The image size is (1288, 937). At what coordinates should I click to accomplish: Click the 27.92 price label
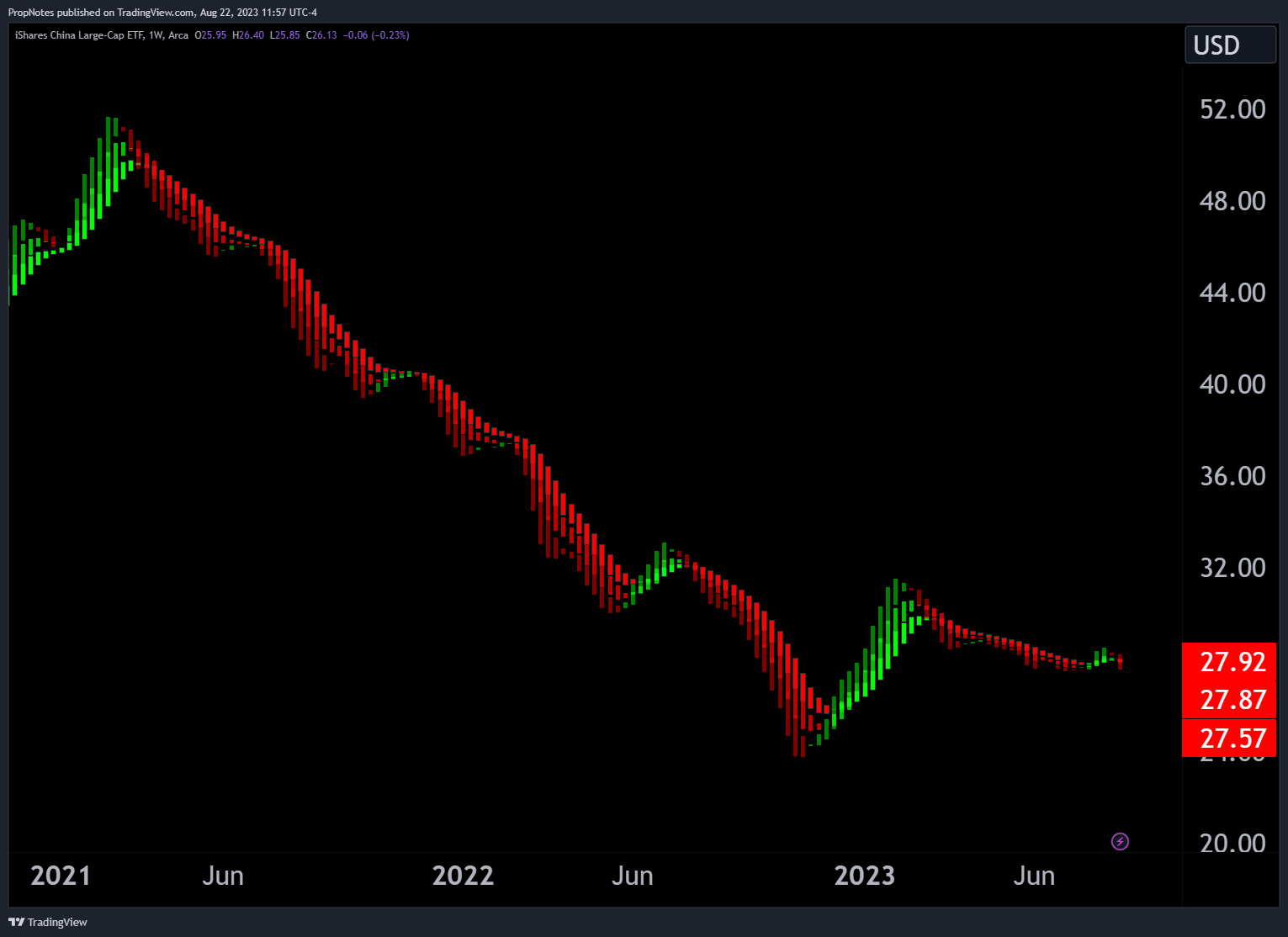tap(1229, 661)
